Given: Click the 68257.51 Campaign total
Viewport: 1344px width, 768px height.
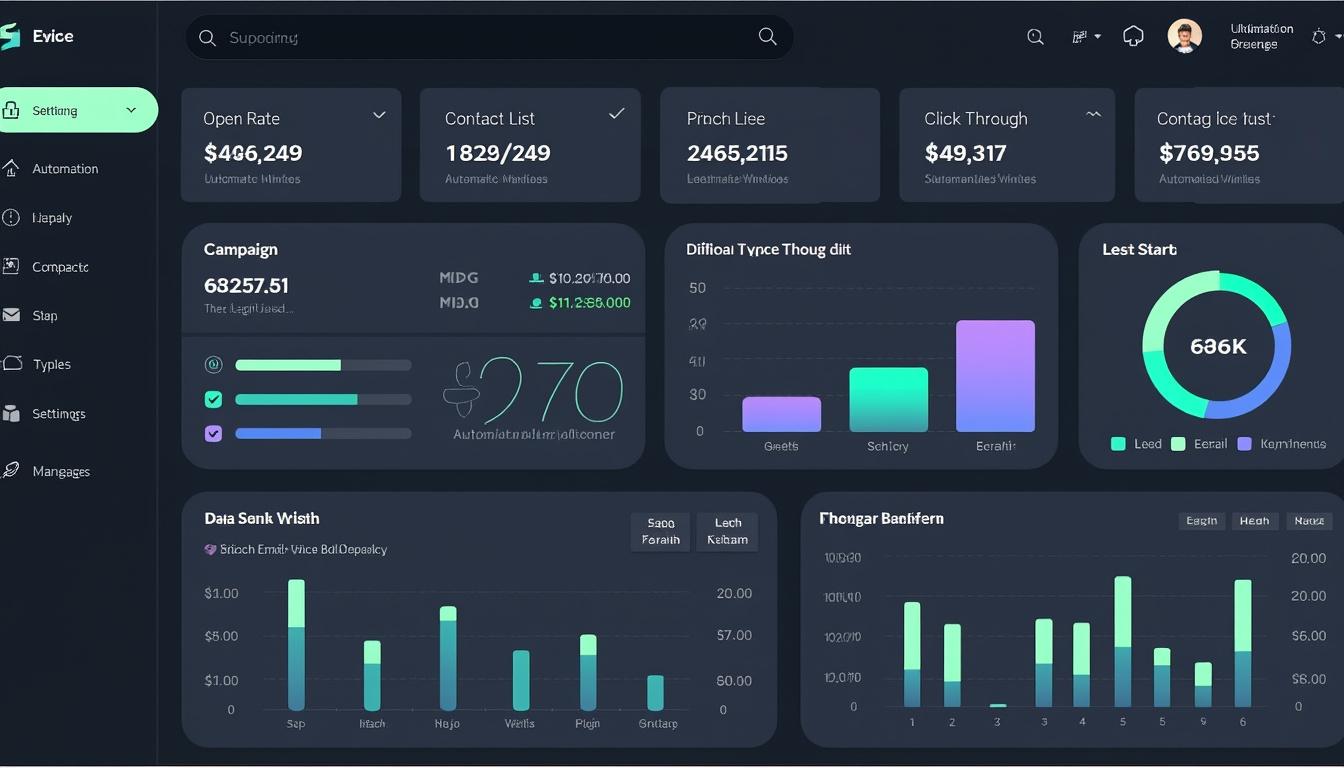Looking at the screenshot, I should tap(246, 286).
